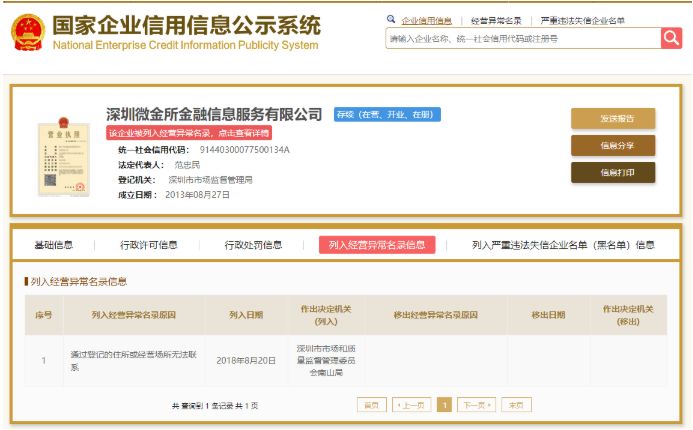
Task: Click the 移出日期 column header
Action: pyautogui.click(x=548, y=315)
